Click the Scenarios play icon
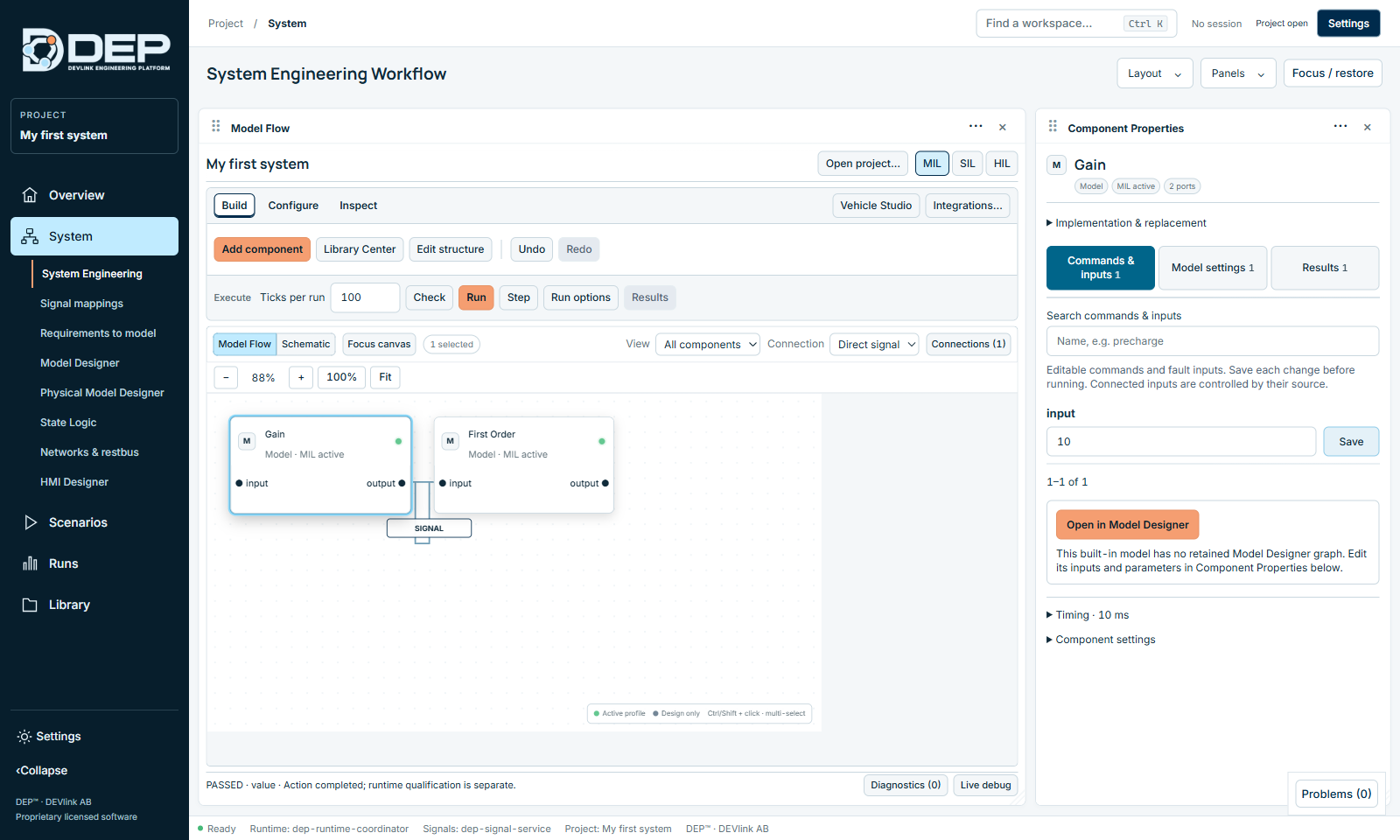1400x840 pixels. tap(30, 522)
